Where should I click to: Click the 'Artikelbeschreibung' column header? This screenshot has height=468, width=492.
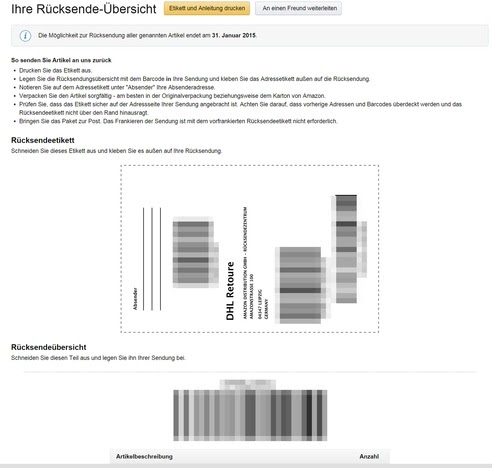[x=144, y=456]
